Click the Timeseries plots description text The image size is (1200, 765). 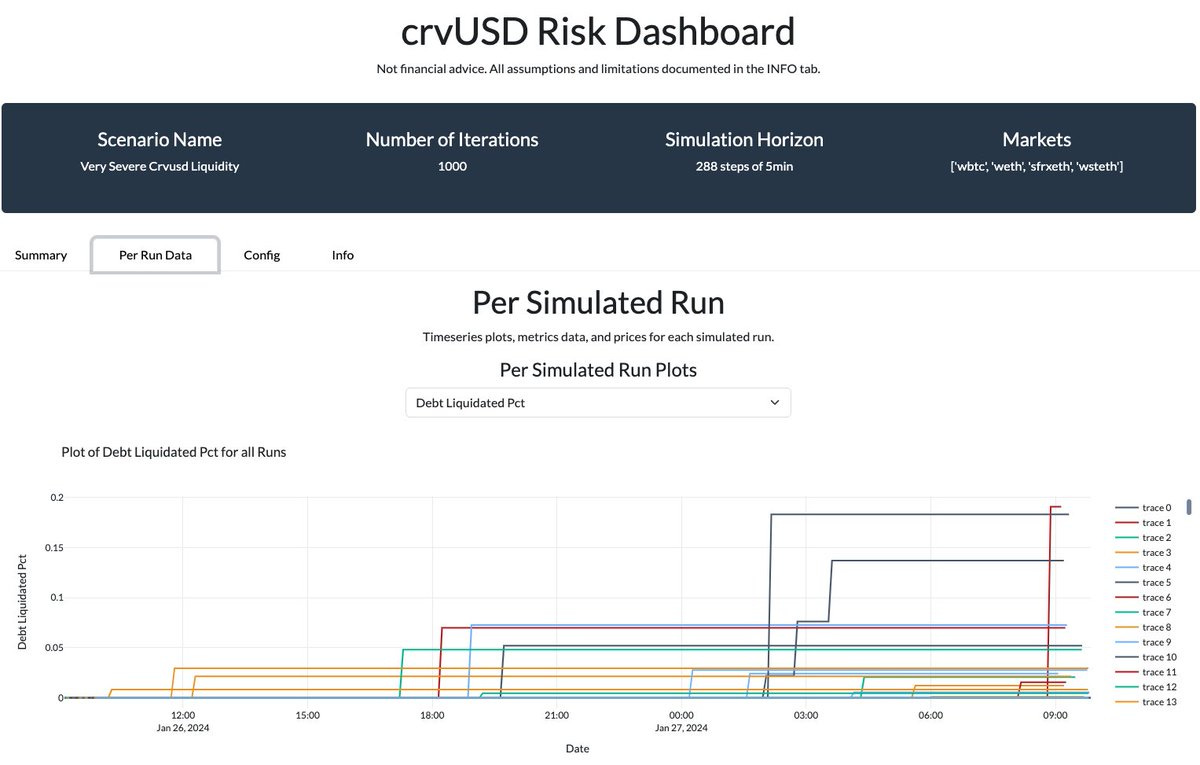598,337
